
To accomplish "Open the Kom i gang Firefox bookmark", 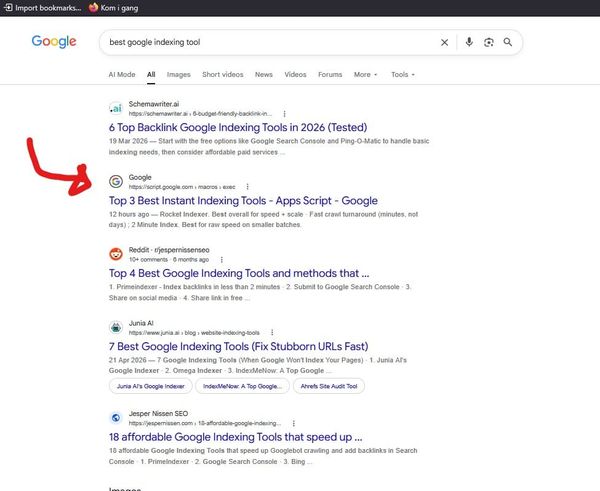I will (114, 8).
